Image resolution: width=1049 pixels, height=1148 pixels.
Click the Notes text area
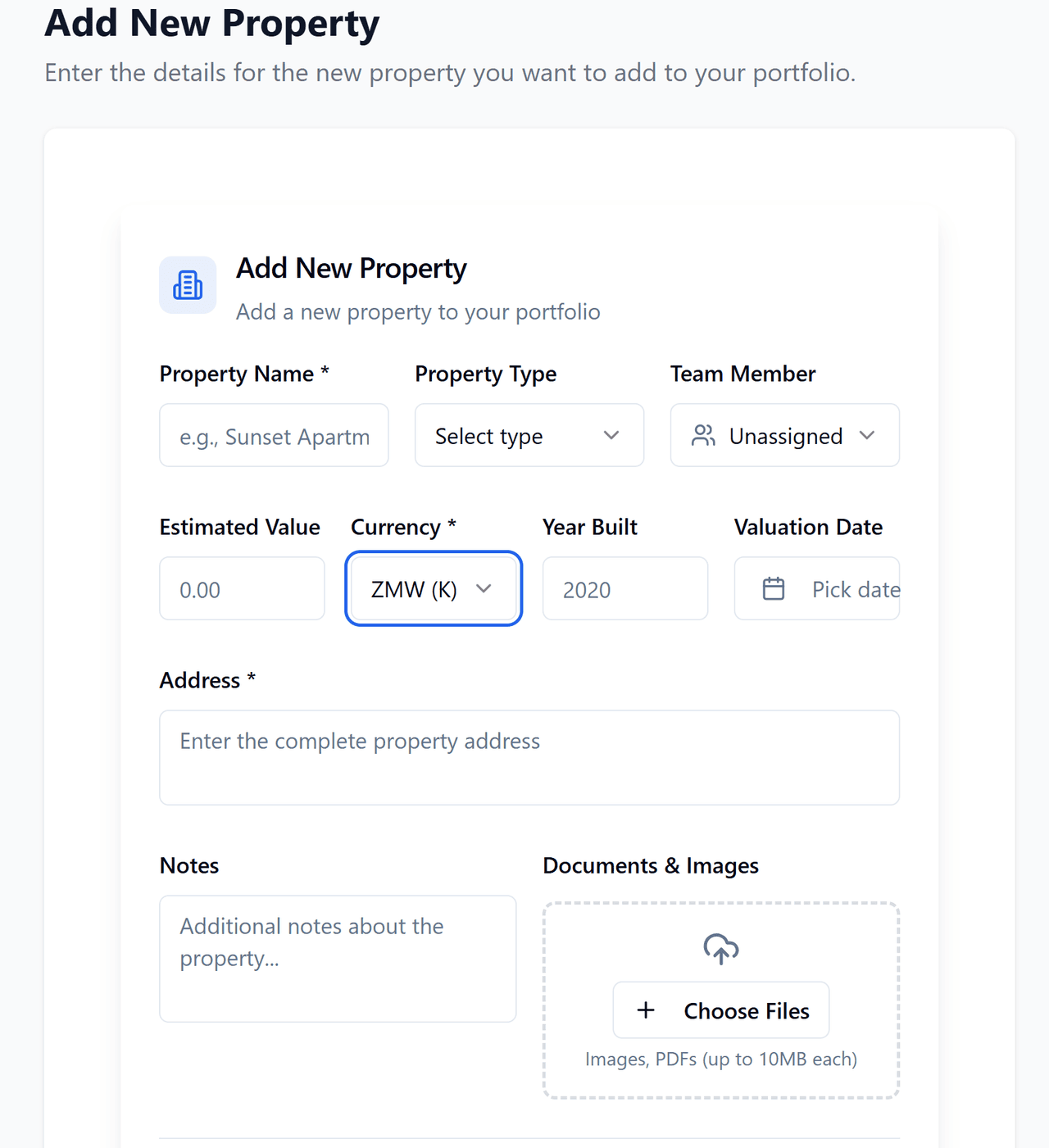tap(338, 959)
